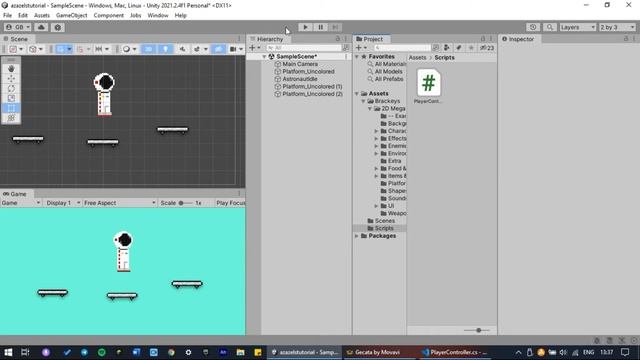Adjust Project icon size slider
This screenshot has width=640, height=360.
pyautogui.click(x=478, y=330)
